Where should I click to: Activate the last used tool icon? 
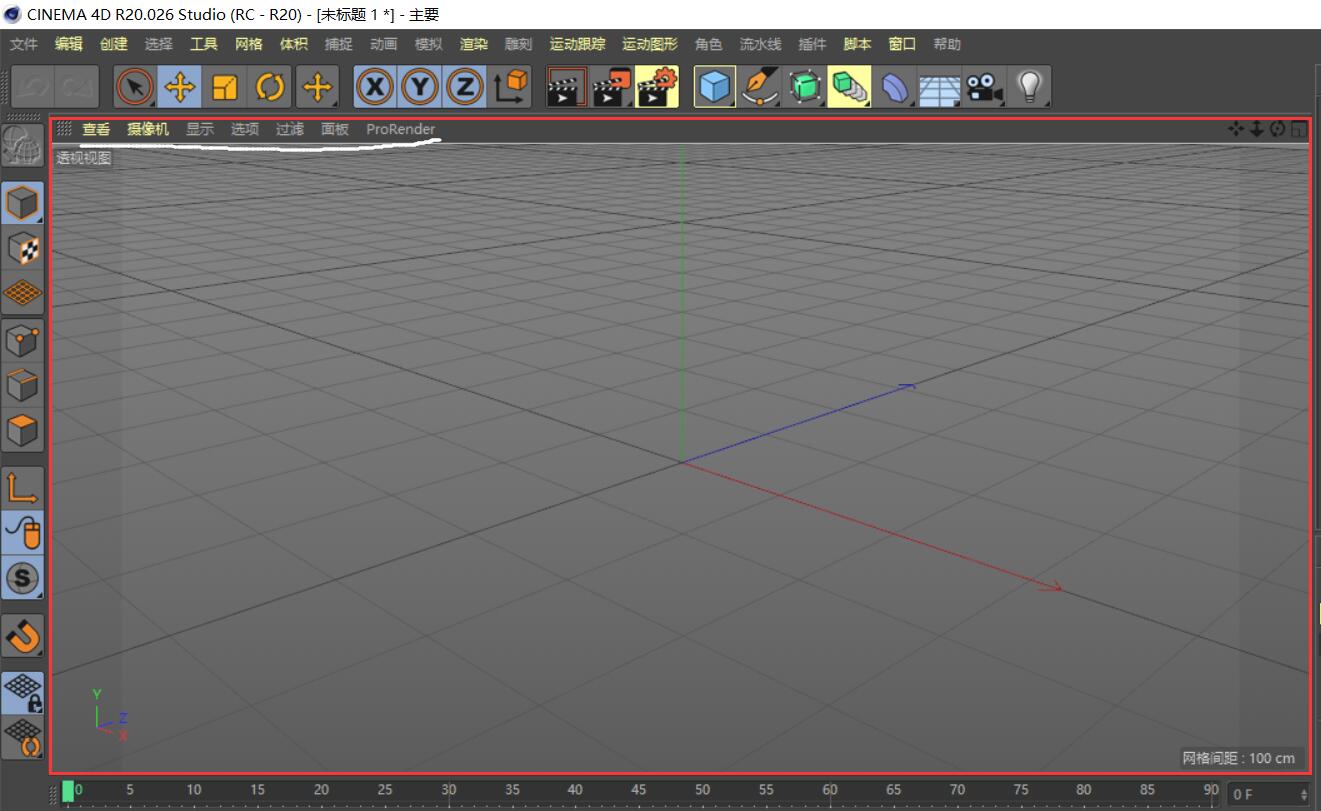click(x=317, y=87)
